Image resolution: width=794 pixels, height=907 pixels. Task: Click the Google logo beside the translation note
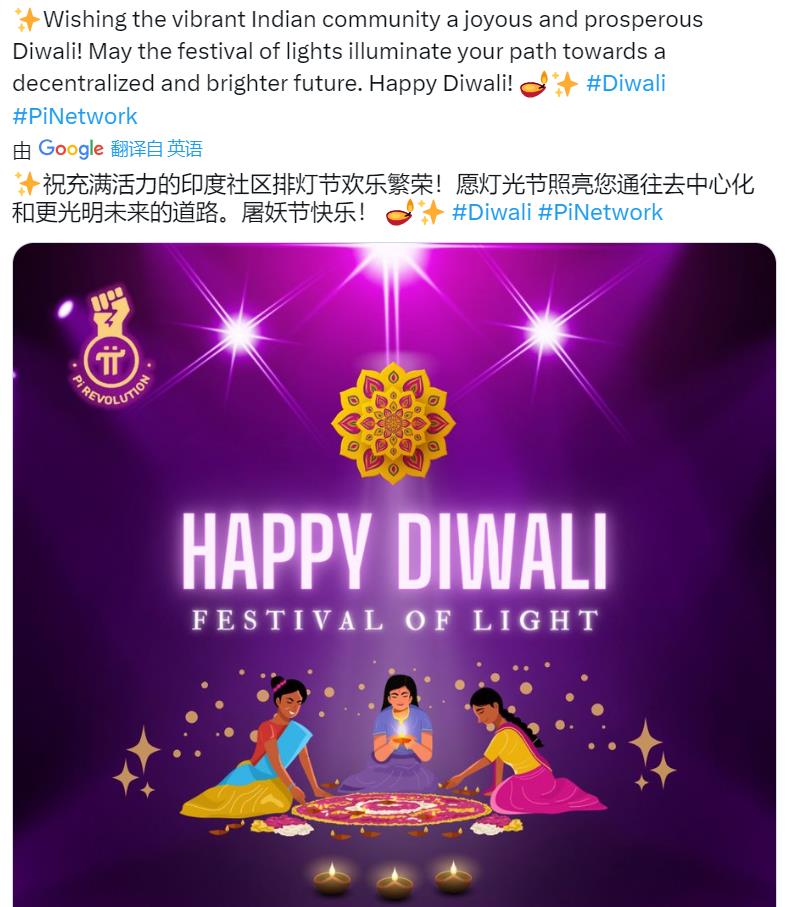[x=71, y=149]
